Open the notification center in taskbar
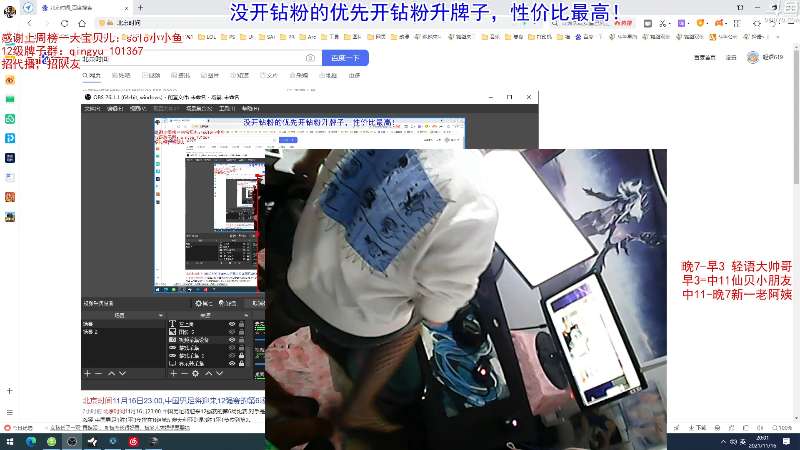The width and height of the screenshot is (800, 450). (786, 441)
